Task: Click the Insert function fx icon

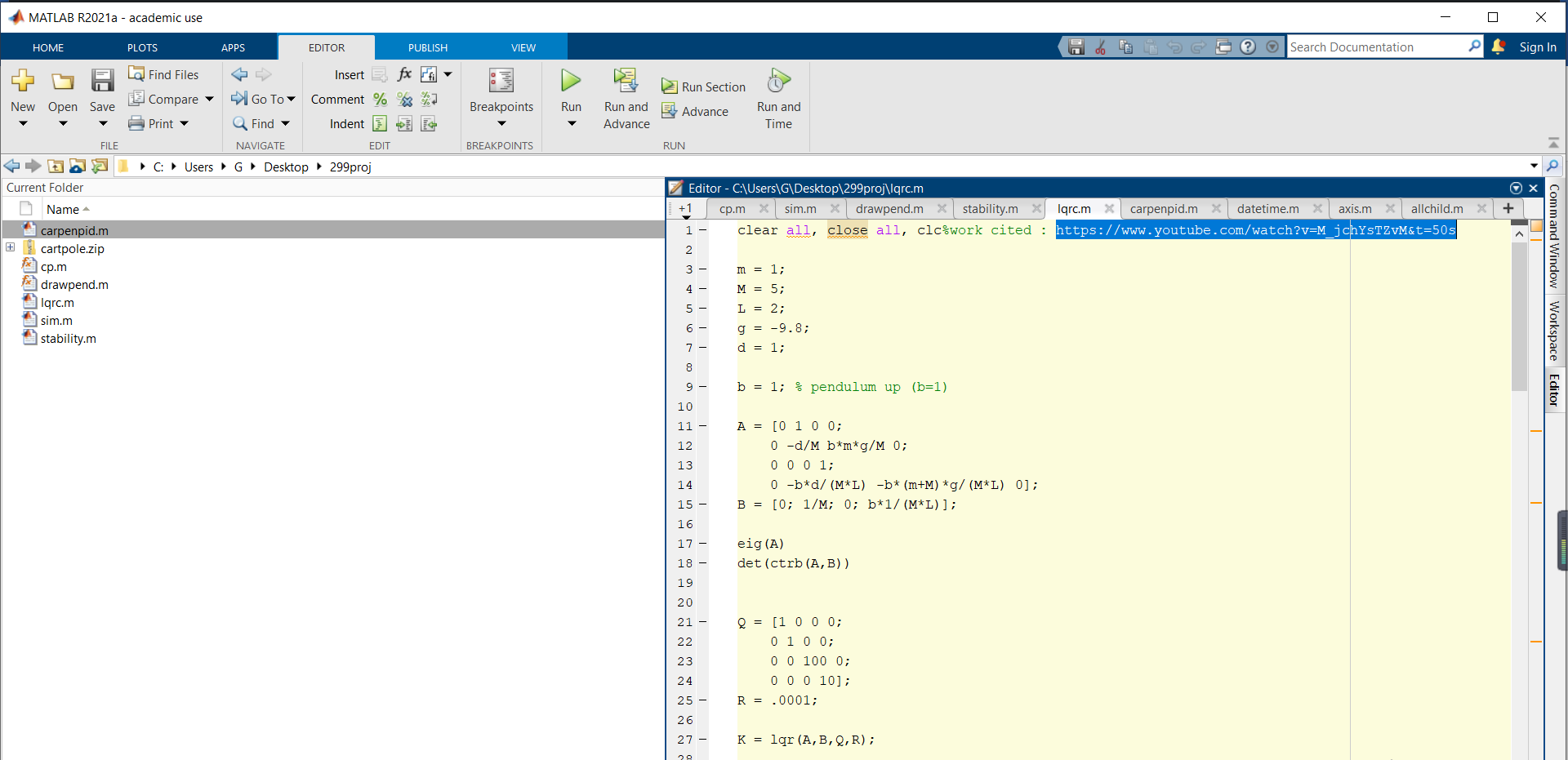Action: point(404,74)
